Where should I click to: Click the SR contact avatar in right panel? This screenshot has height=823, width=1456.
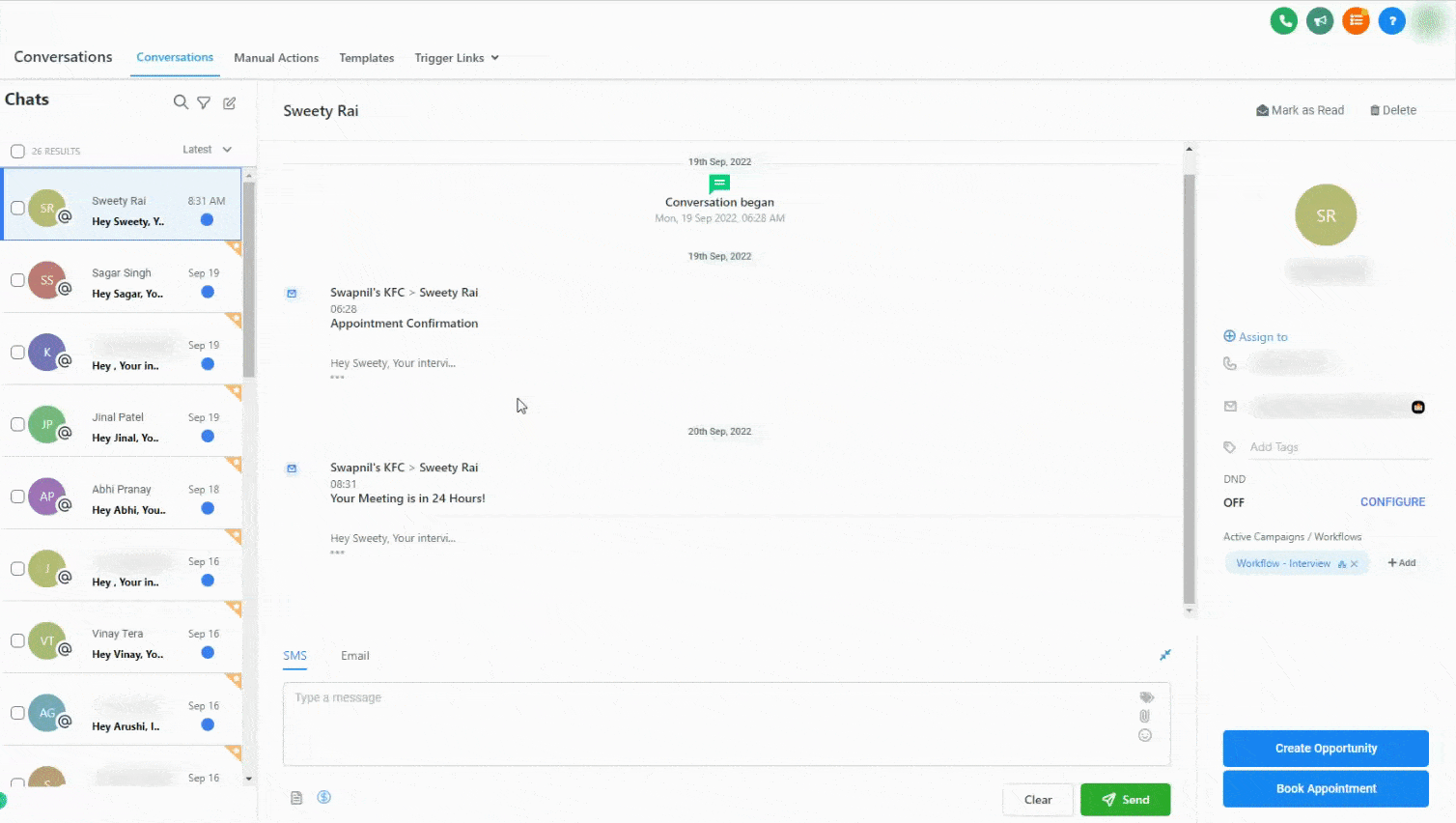coord(1326,215)
